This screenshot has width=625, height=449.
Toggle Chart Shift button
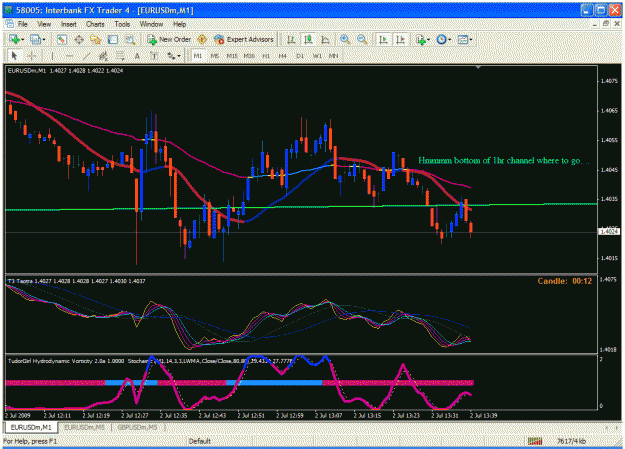(x=400, y=39)
